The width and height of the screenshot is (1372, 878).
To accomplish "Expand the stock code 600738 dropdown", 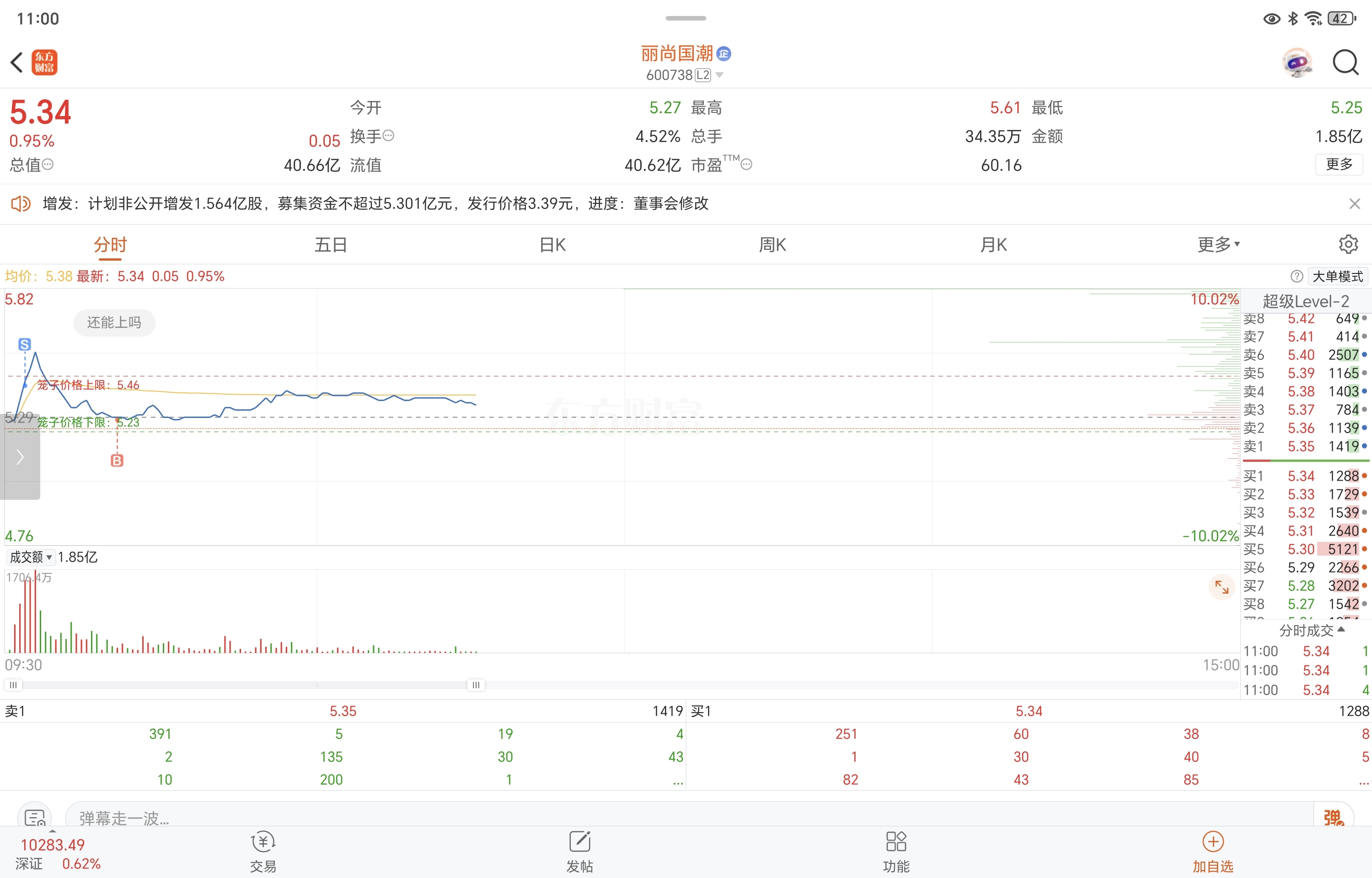I will 719,75.
